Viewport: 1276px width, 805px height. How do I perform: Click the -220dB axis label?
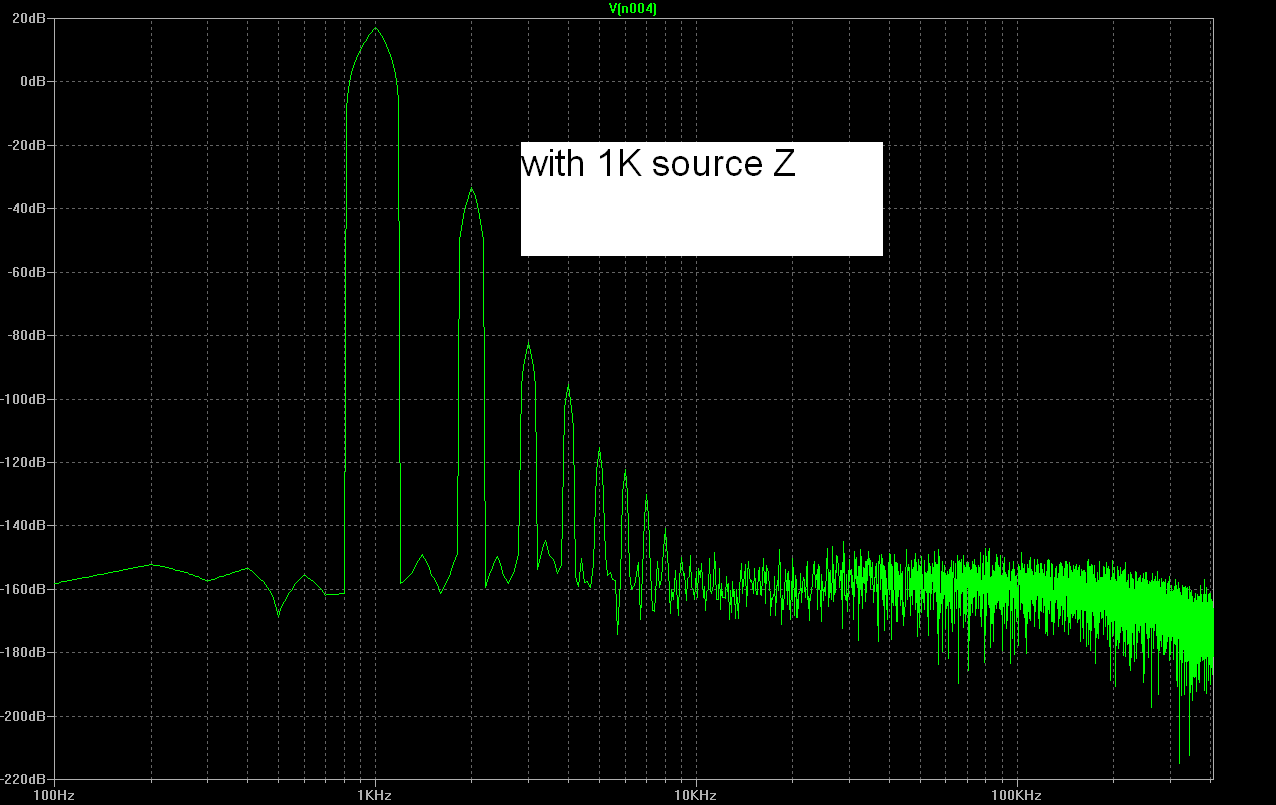pyautogui.click(x=24, y=779)
